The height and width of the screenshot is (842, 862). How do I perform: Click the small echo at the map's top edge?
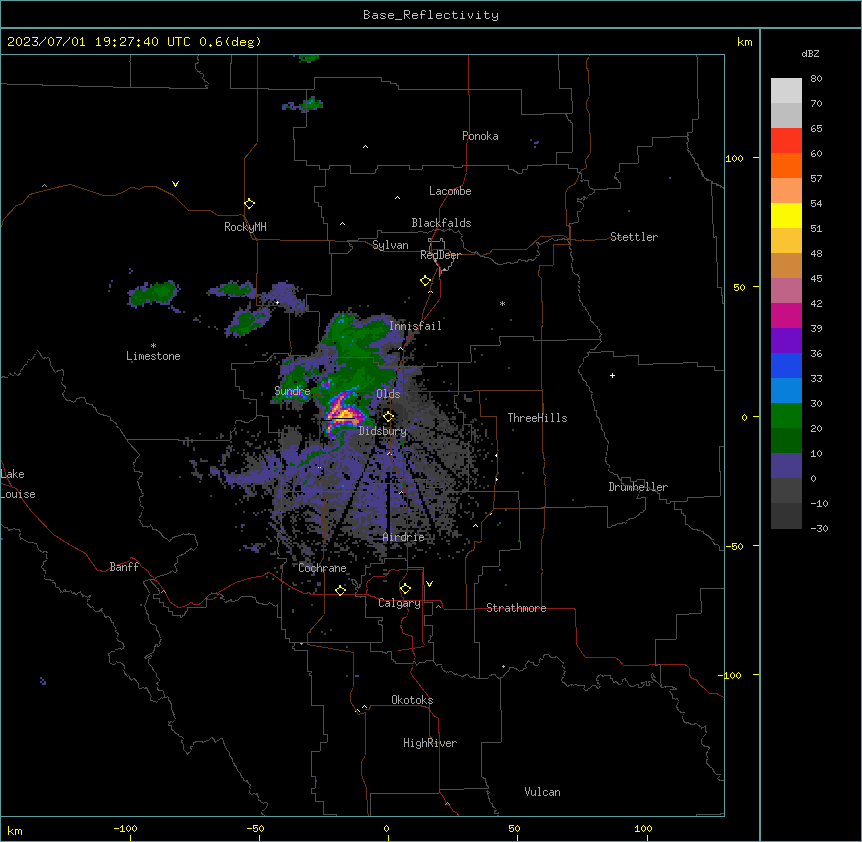pyautogui.click(x=307, y=58)
